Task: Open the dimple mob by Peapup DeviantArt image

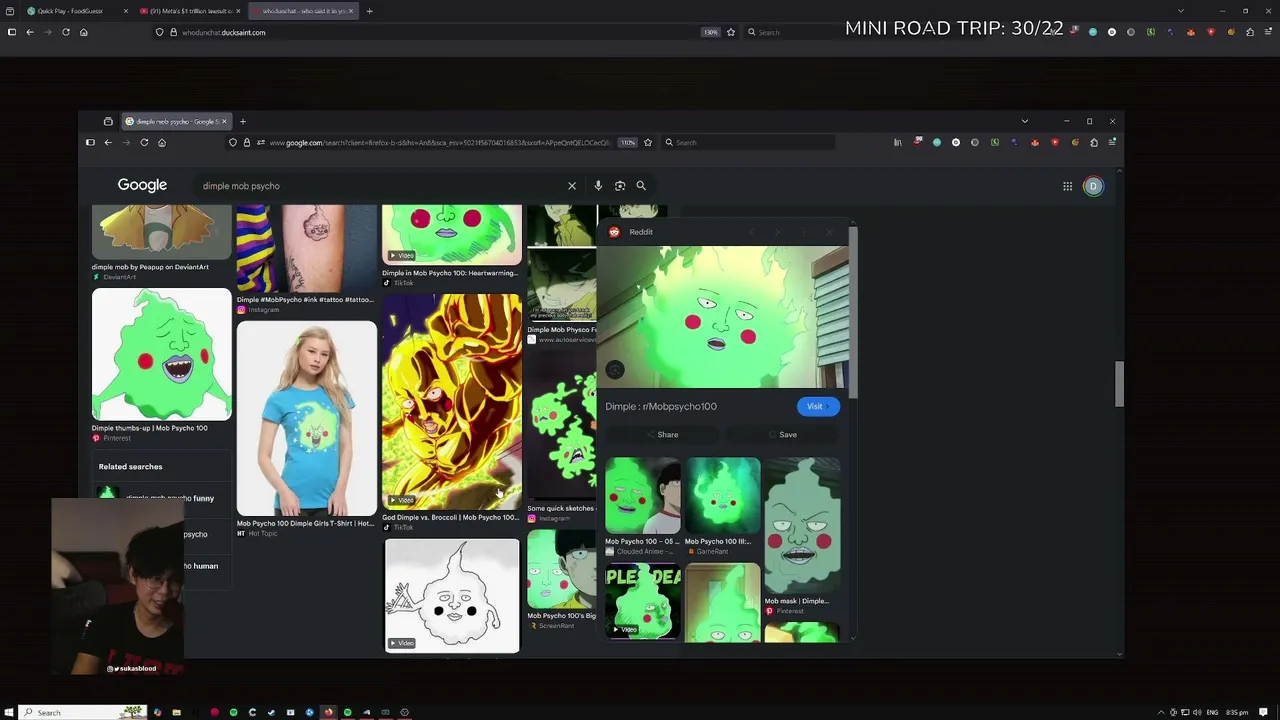Action: point(161,232)
